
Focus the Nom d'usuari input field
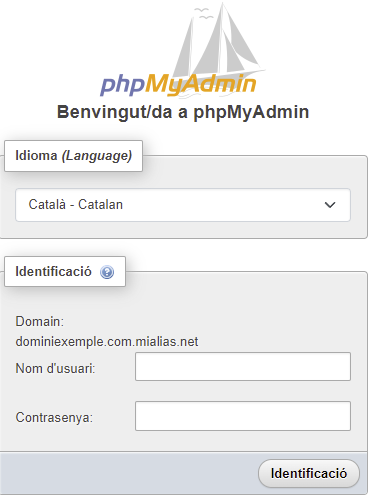tap(243, 367)
